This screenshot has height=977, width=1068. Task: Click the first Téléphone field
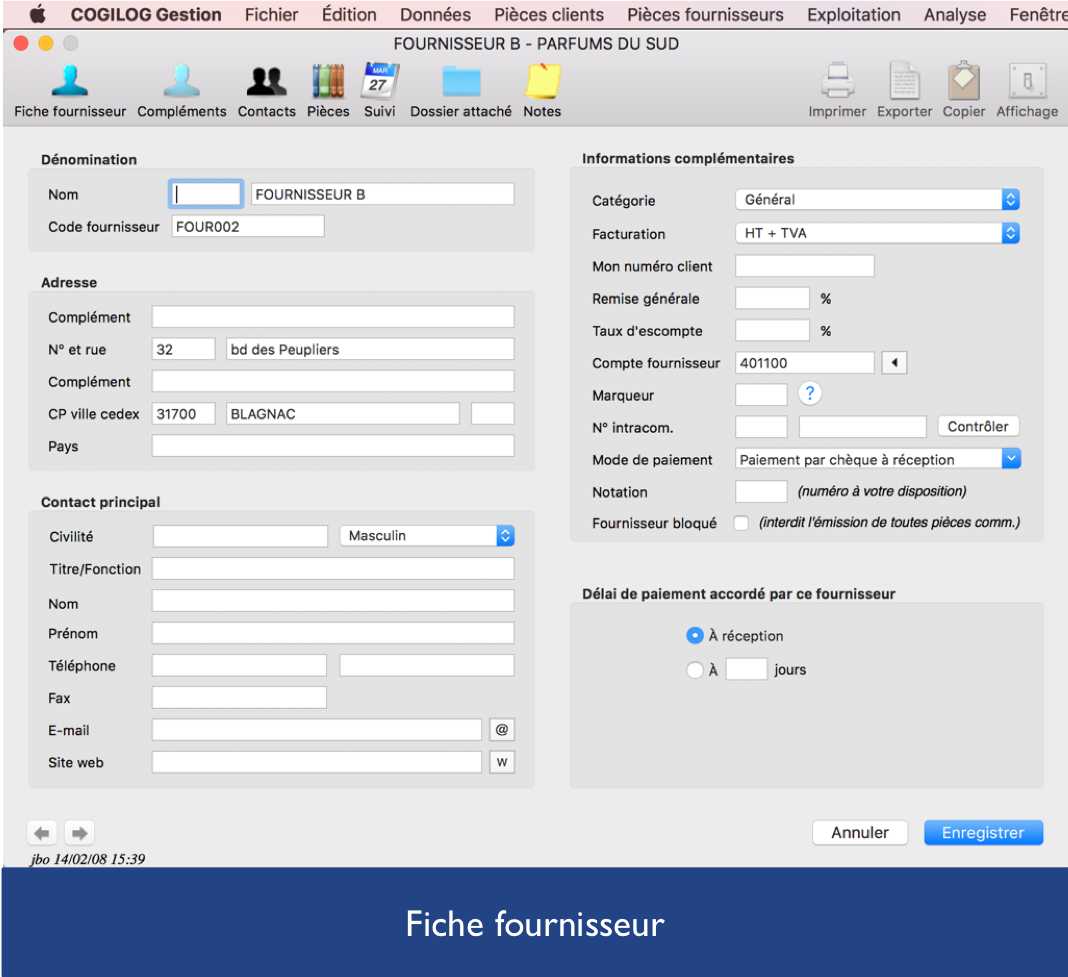[x=239, y=665]
